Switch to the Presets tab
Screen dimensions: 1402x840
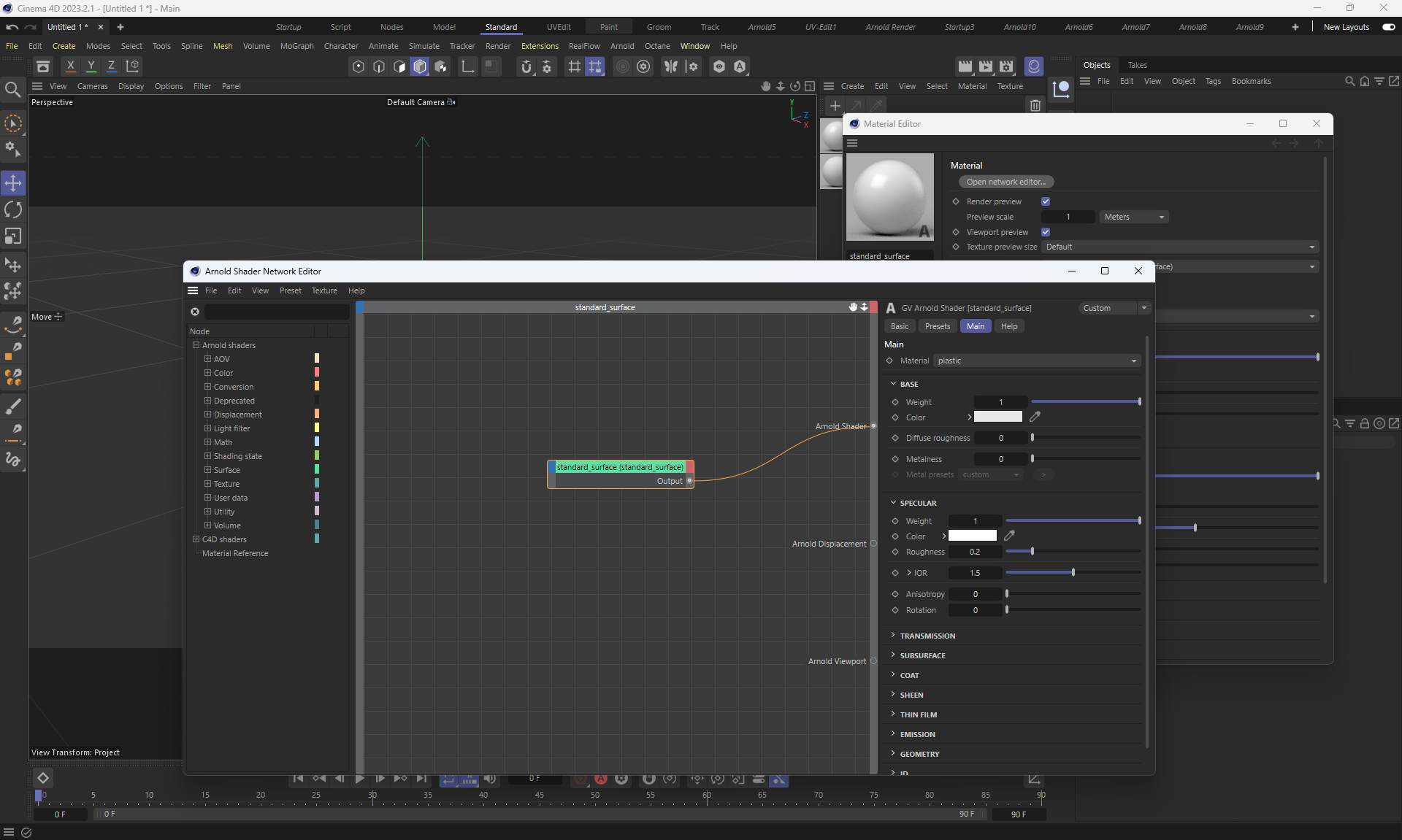[x=937, y=326]
